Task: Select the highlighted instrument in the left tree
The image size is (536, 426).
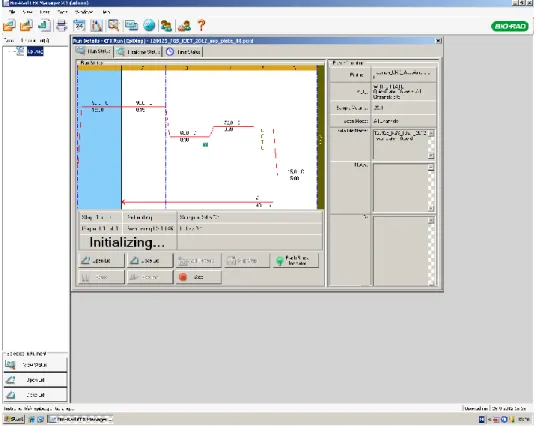Action: tap(35, 51)
